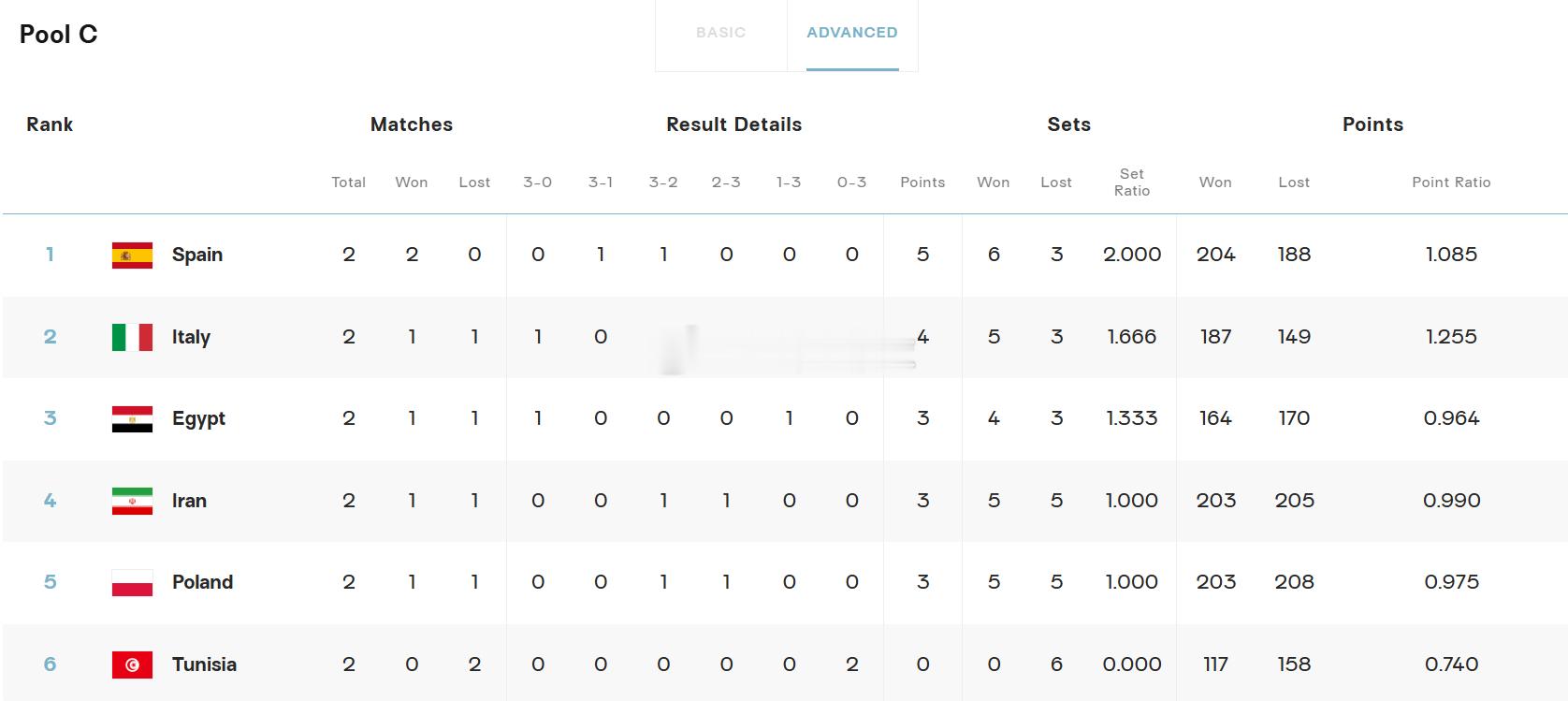Screen dimensions: 1568x701
Task: Open the Egypt team name
Action: pos(198,418)
